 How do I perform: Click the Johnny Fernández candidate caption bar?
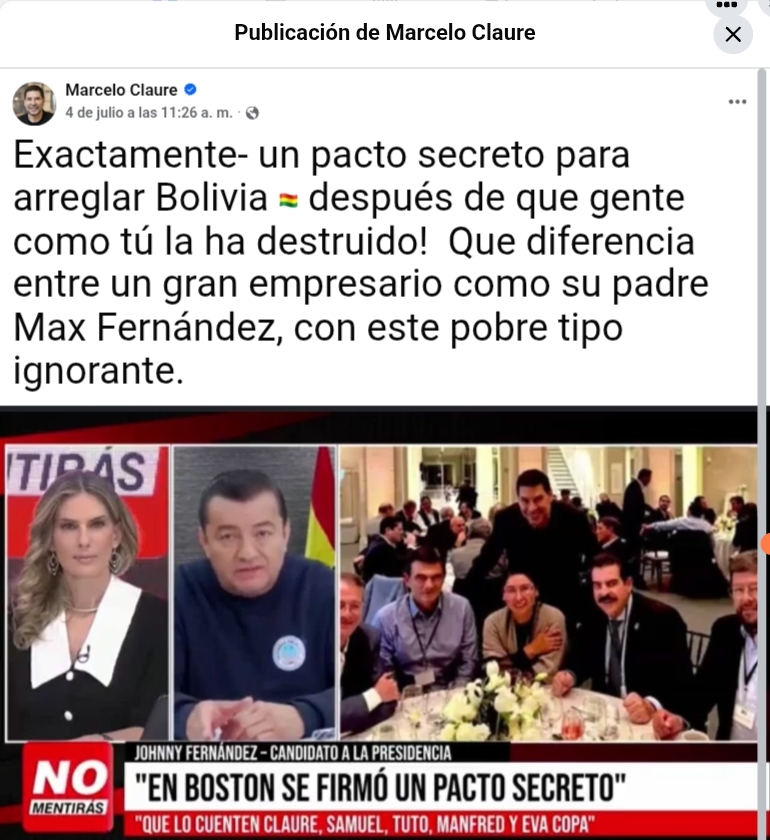pyautogui.click(x=293, y=753)
